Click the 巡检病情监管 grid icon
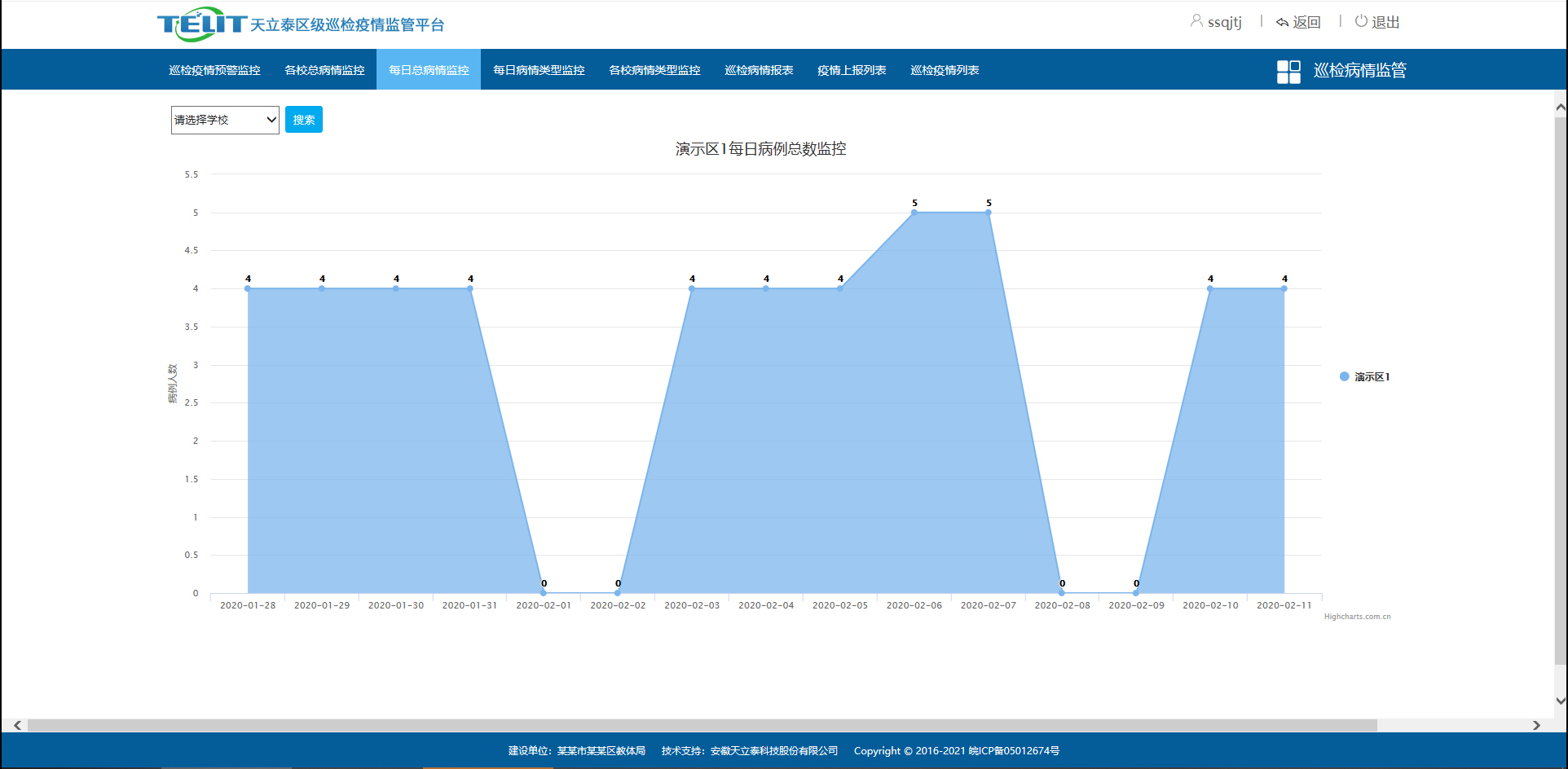Viewport: 1568px width, 769px height. point(1288,71)
